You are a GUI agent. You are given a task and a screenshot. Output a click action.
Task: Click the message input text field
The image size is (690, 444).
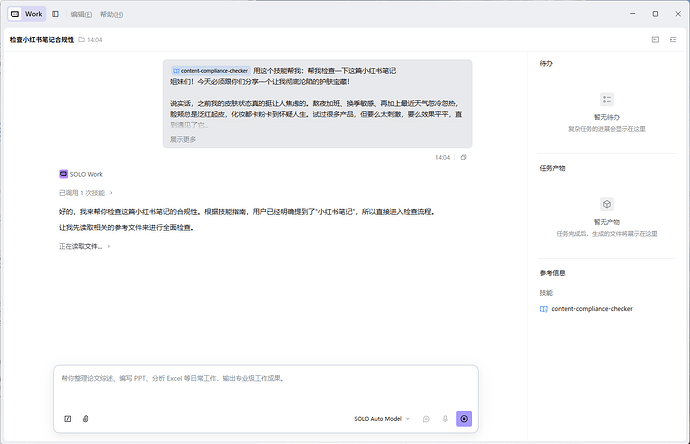point(266,385)
